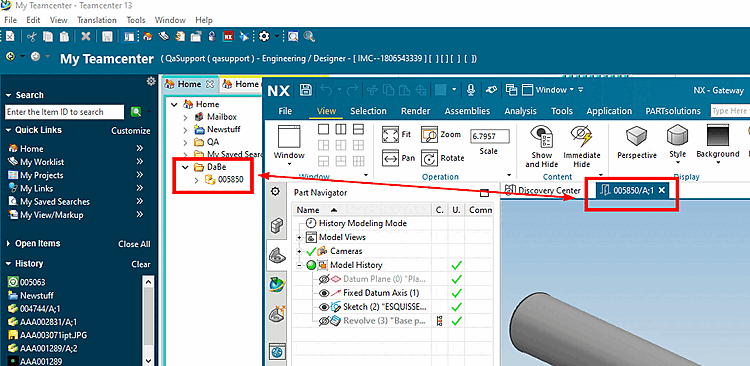Toggle visibility of Fixed Datum Axis (1)
Screen dimensions: 750x366
click(x=324, y=293)
